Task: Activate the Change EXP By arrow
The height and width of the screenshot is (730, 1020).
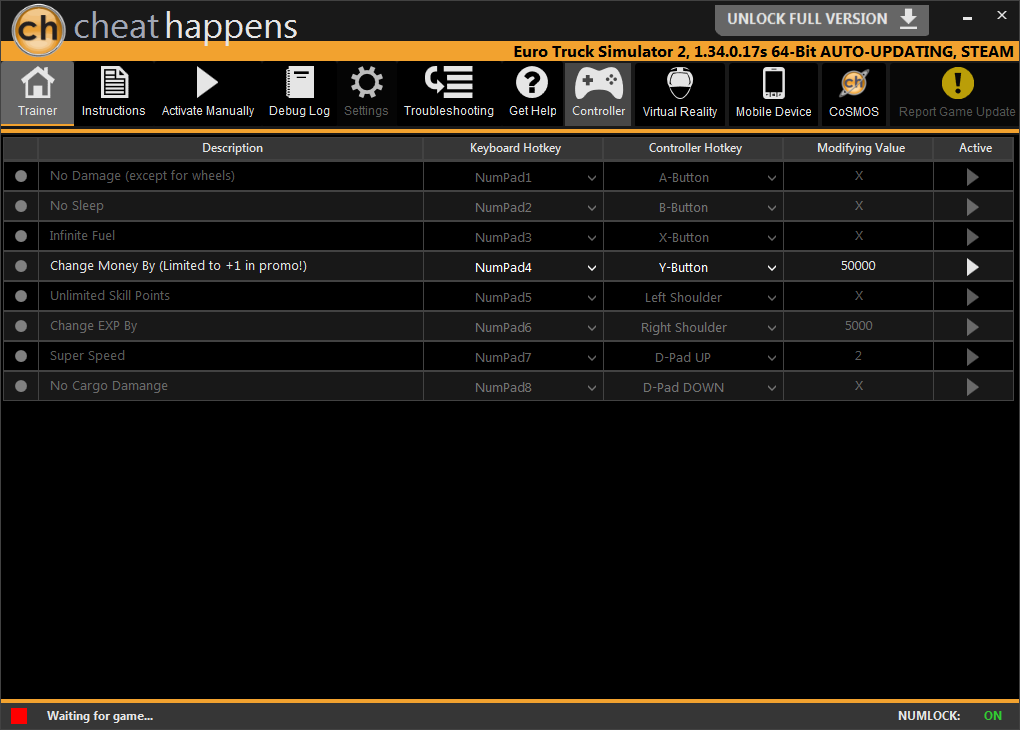Action: [x=973, y=327]
